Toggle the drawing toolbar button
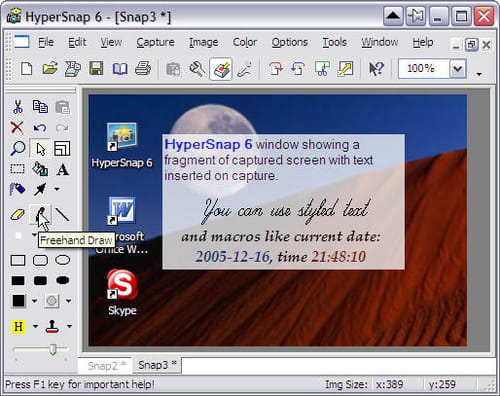The height and width of the screenshot is (396, 500). tap(221, 69)
